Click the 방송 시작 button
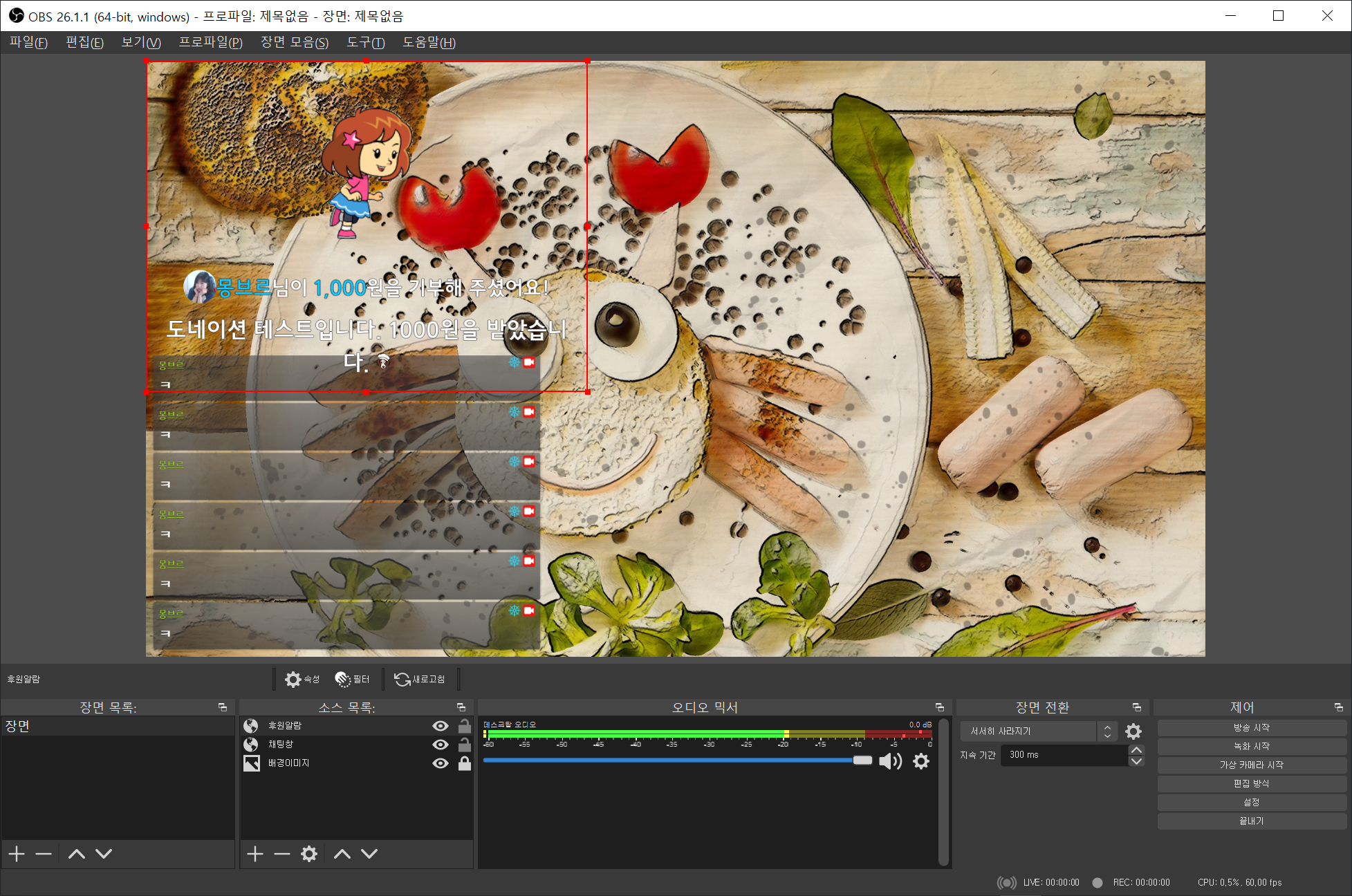Image resolution: width=1352 pixels, height=896 pixels. tap(1251, 728)
